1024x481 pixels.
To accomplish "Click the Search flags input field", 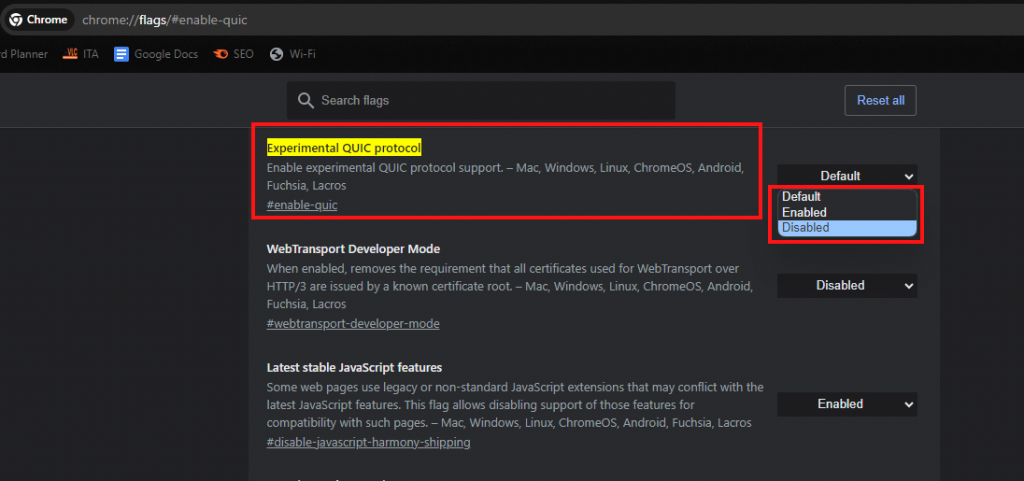I will pos(490,100).
